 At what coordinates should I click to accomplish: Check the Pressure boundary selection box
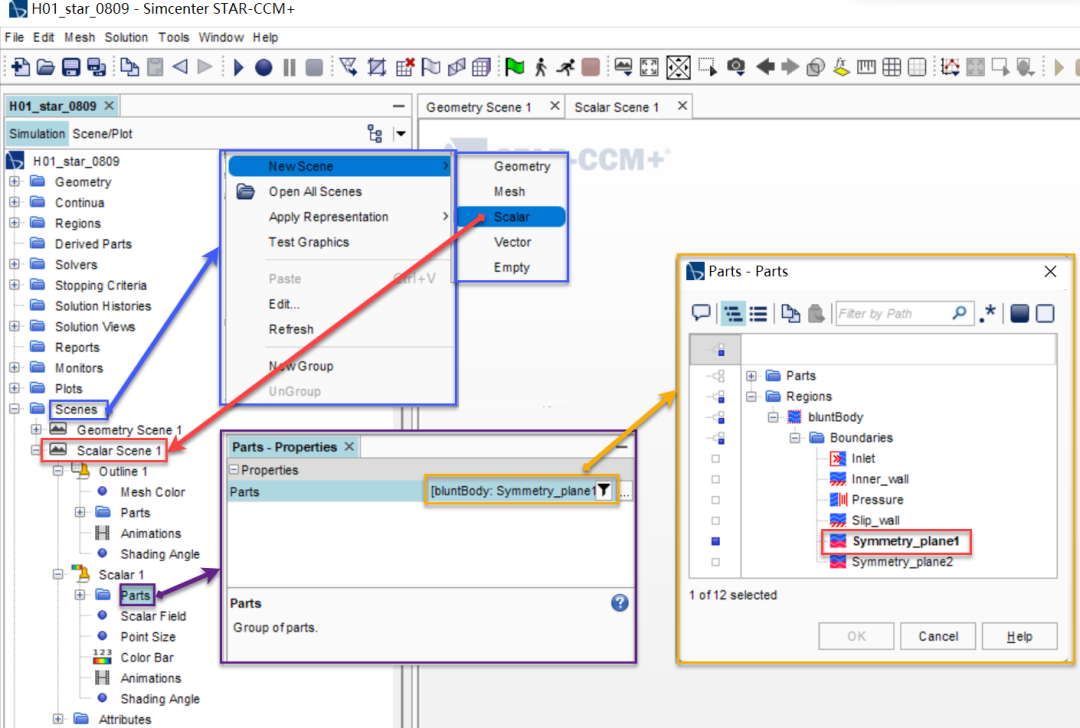[x=716, y=500]
